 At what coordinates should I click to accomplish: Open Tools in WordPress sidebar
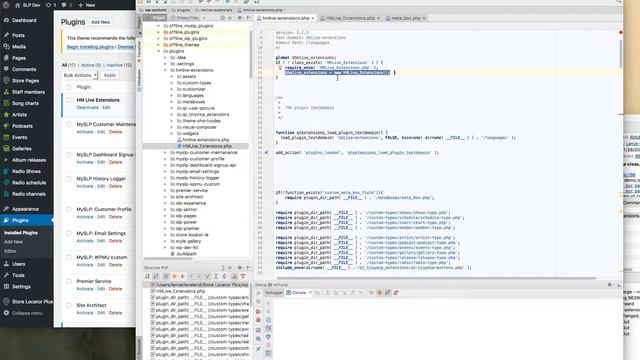(x=18, y=276)
